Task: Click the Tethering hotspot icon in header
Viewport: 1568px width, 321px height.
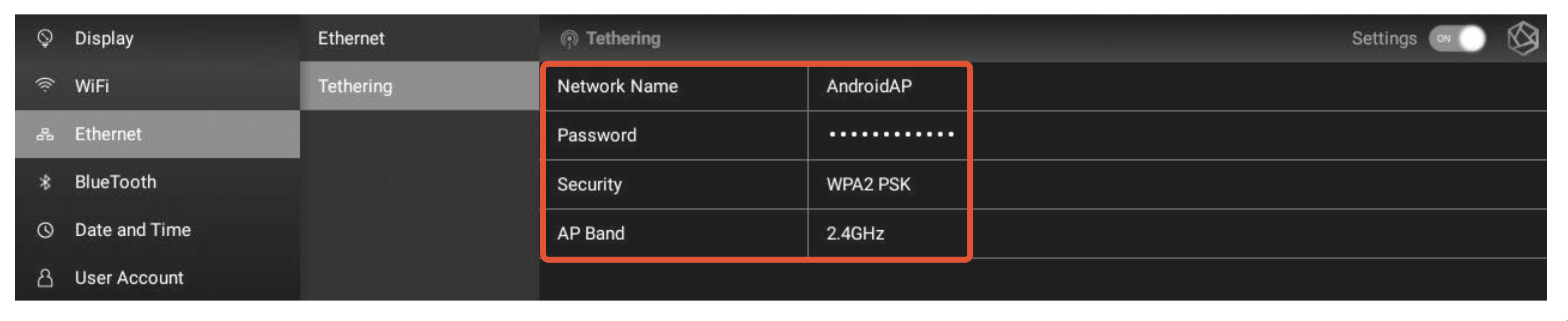Action: click(x=568, y=39)
